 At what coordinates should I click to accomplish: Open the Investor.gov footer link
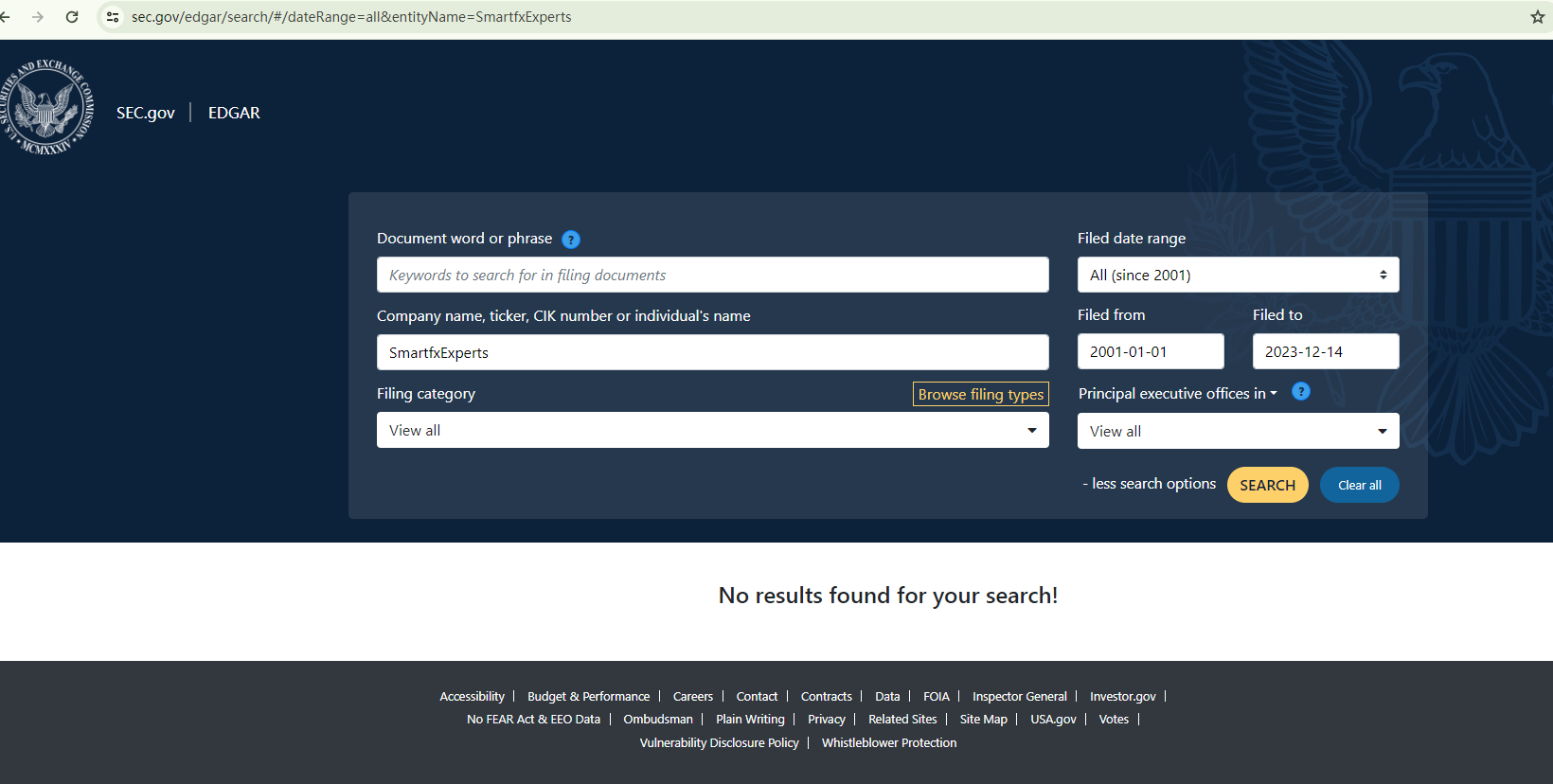1123,697
